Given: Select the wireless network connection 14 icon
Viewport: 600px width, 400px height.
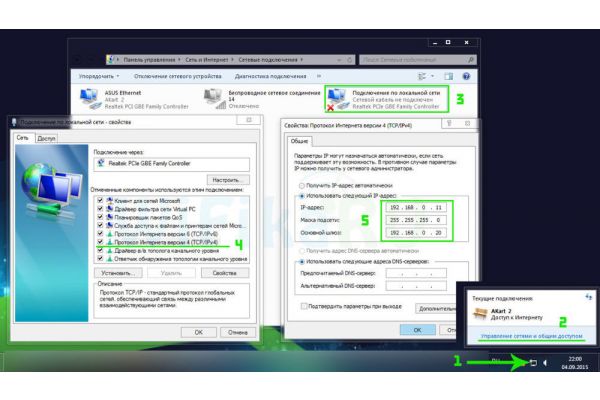Looking at the screenshot, I should pyautogui.click(x=214, y=99).
